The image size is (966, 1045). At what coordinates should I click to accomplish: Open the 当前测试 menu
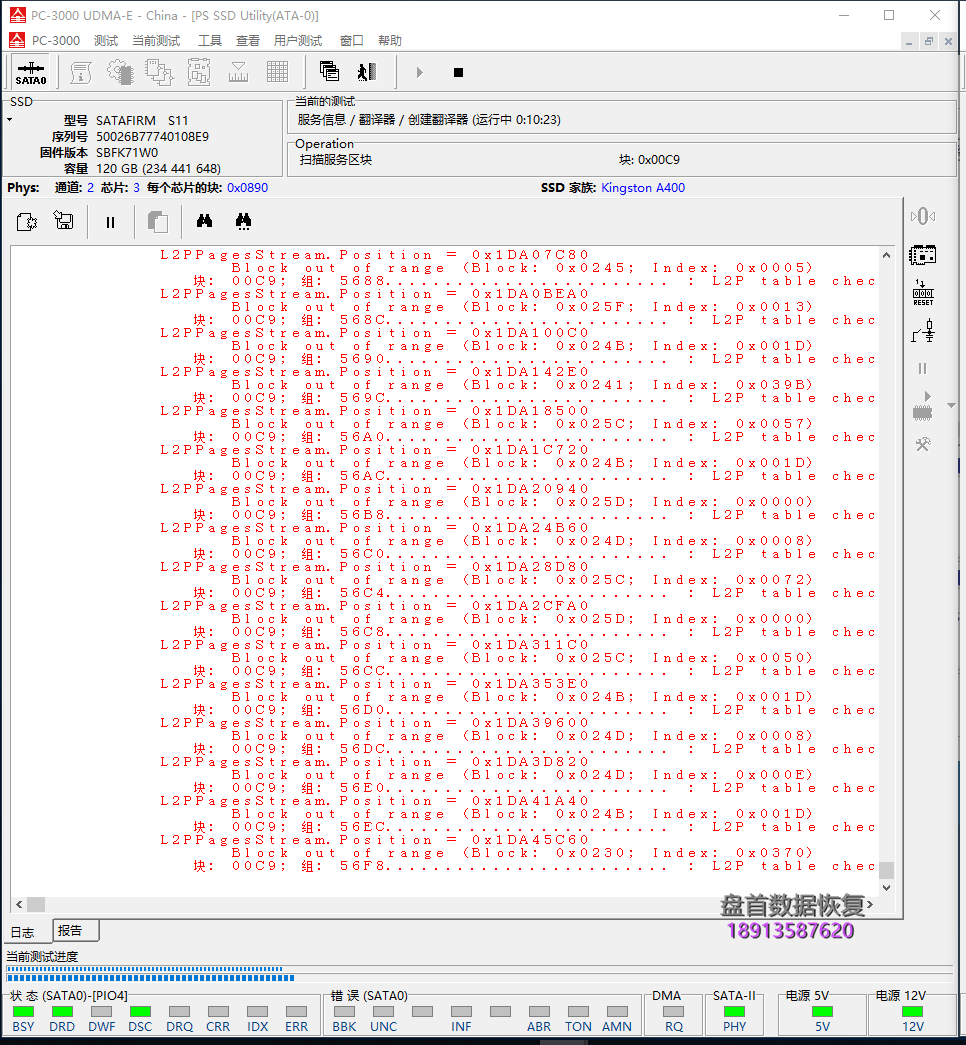pos(156,41)
